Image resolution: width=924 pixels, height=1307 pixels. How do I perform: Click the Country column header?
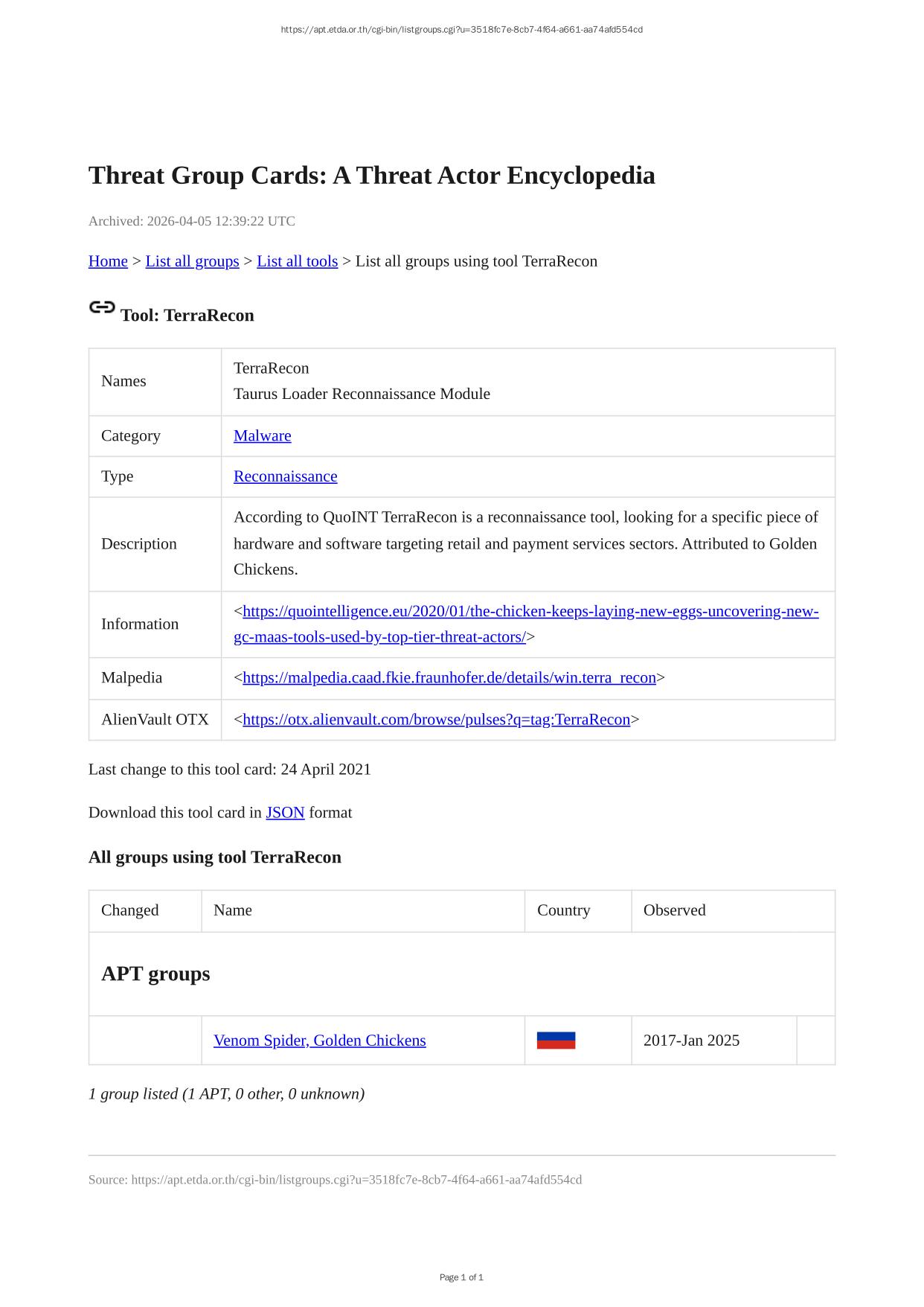563,910
